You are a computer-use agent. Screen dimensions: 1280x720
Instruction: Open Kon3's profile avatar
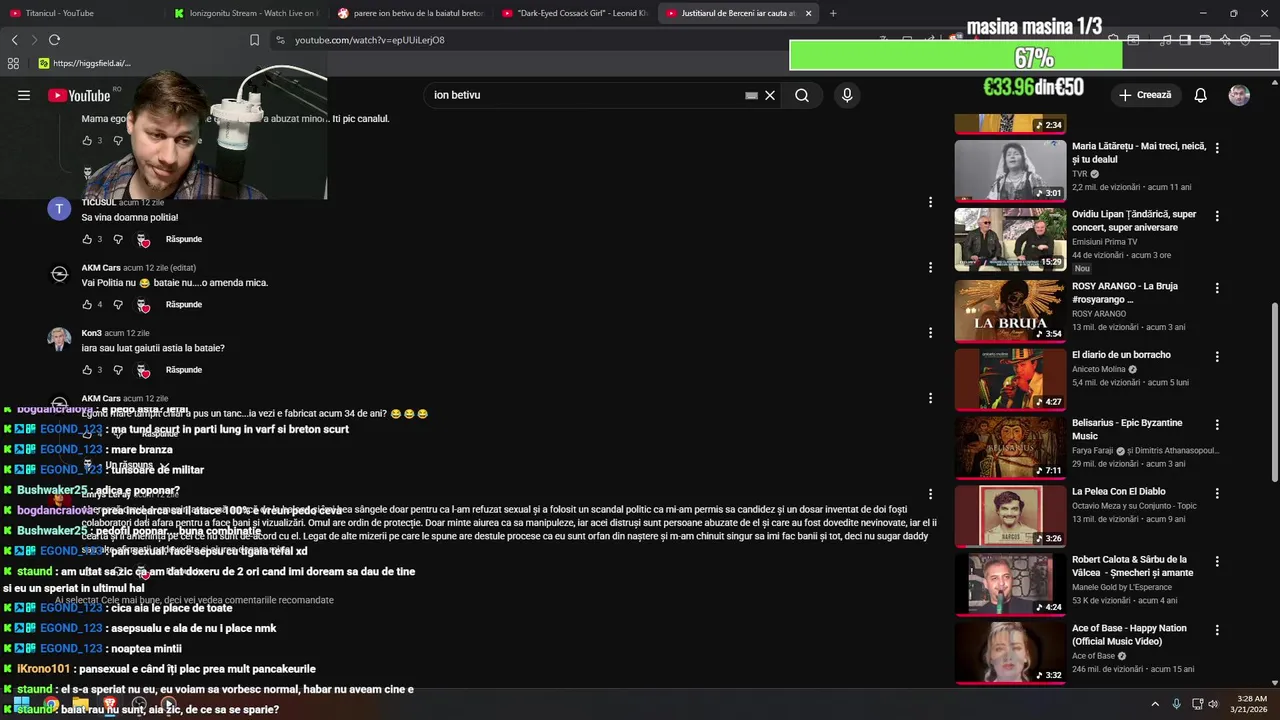click(x=59, y=339)
